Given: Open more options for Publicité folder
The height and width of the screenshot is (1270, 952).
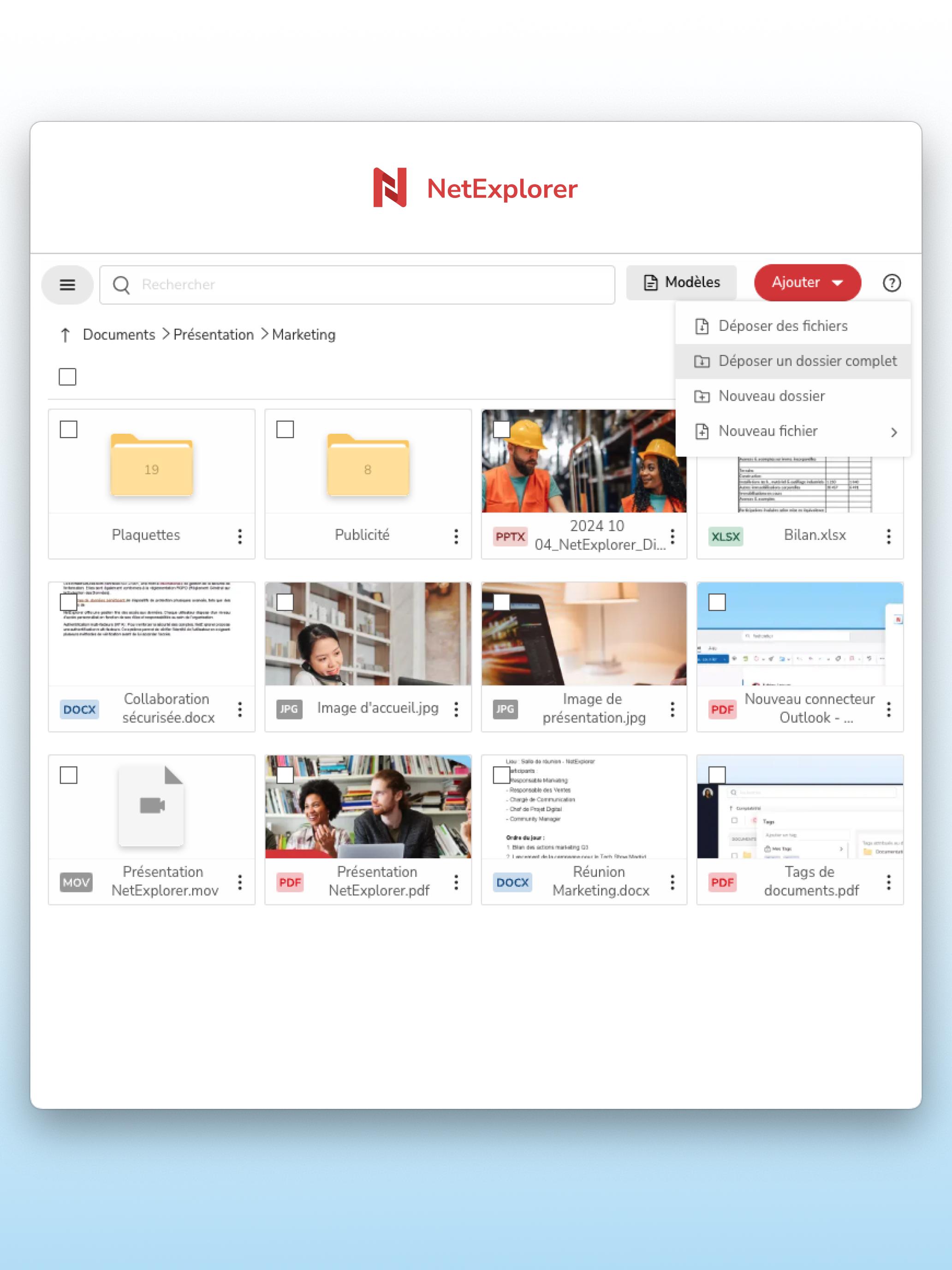Looking at the screenshot, I should (456, 536).
